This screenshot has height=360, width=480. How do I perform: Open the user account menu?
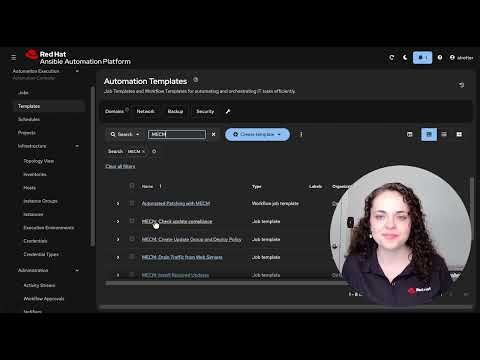click(461, 58)
